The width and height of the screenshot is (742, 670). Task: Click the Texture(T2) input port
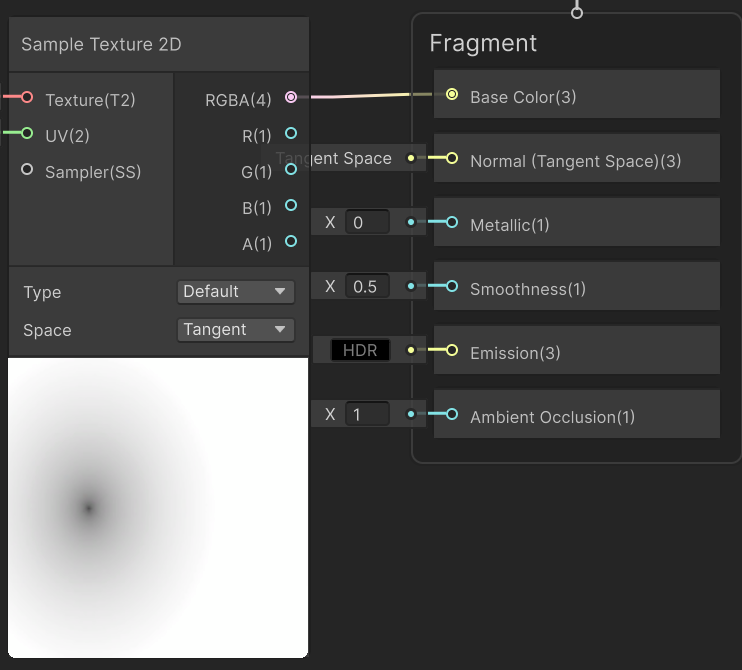tap(27, 97)
